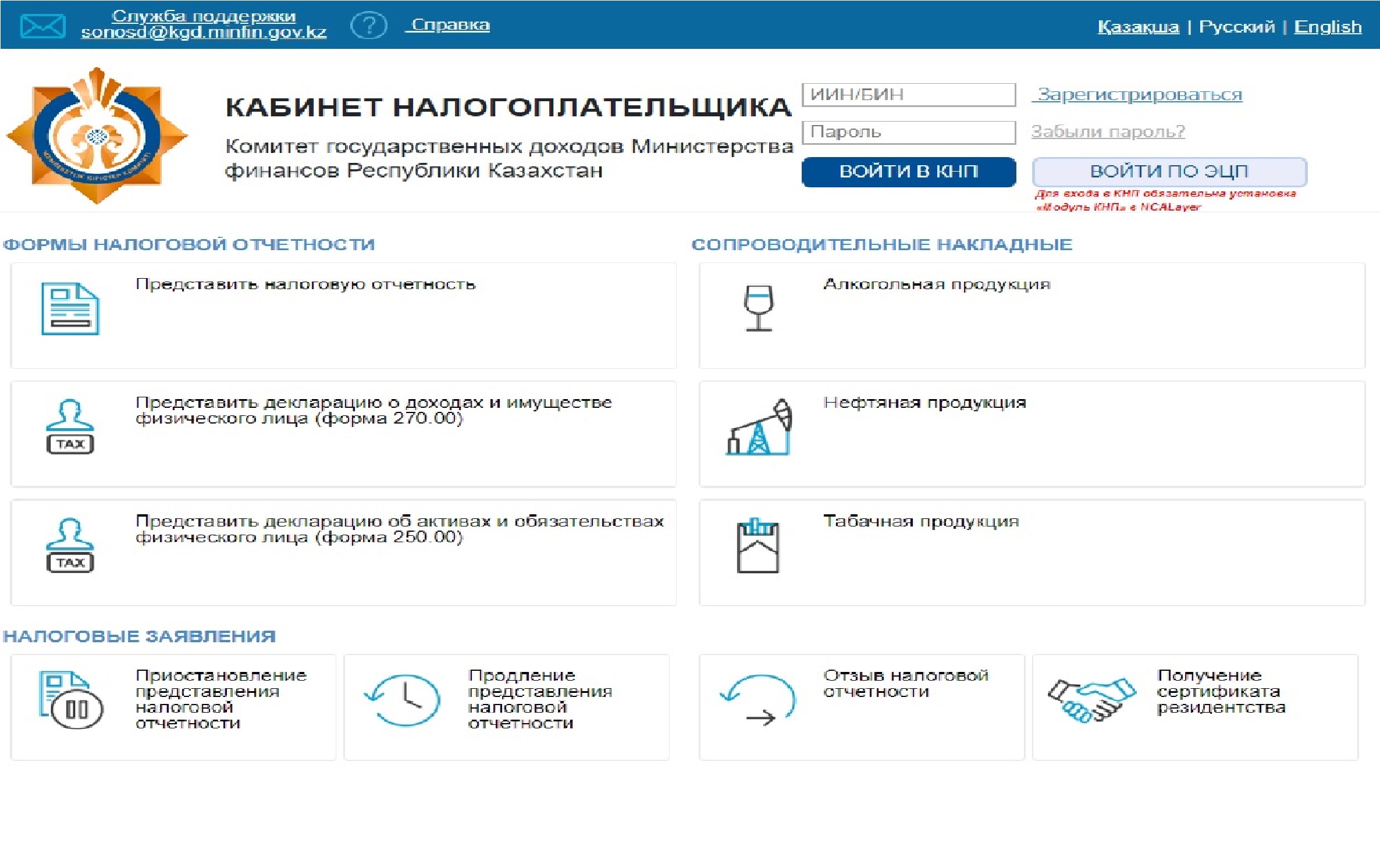Focus the ИИН/БИН input field
Screen dimensions: 1380x868
pos(909,95)
